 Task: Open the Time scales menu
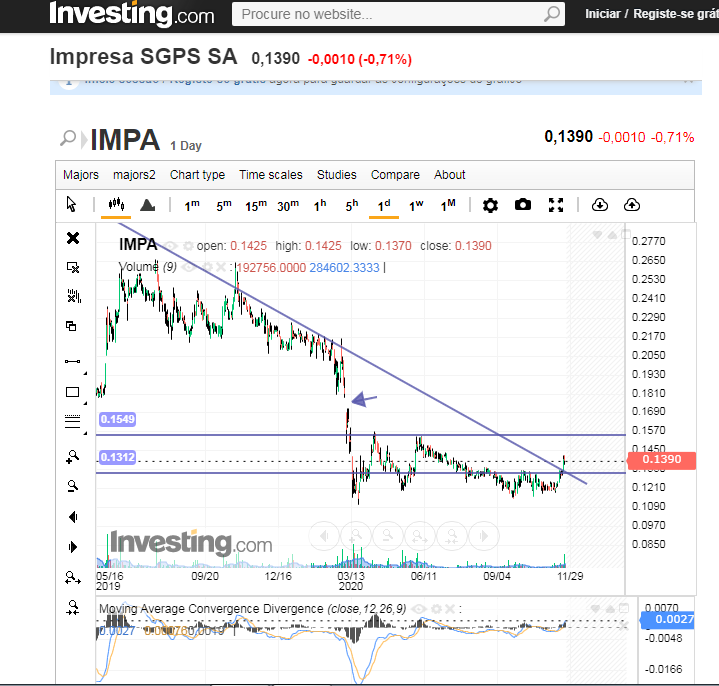coord(271,175)
